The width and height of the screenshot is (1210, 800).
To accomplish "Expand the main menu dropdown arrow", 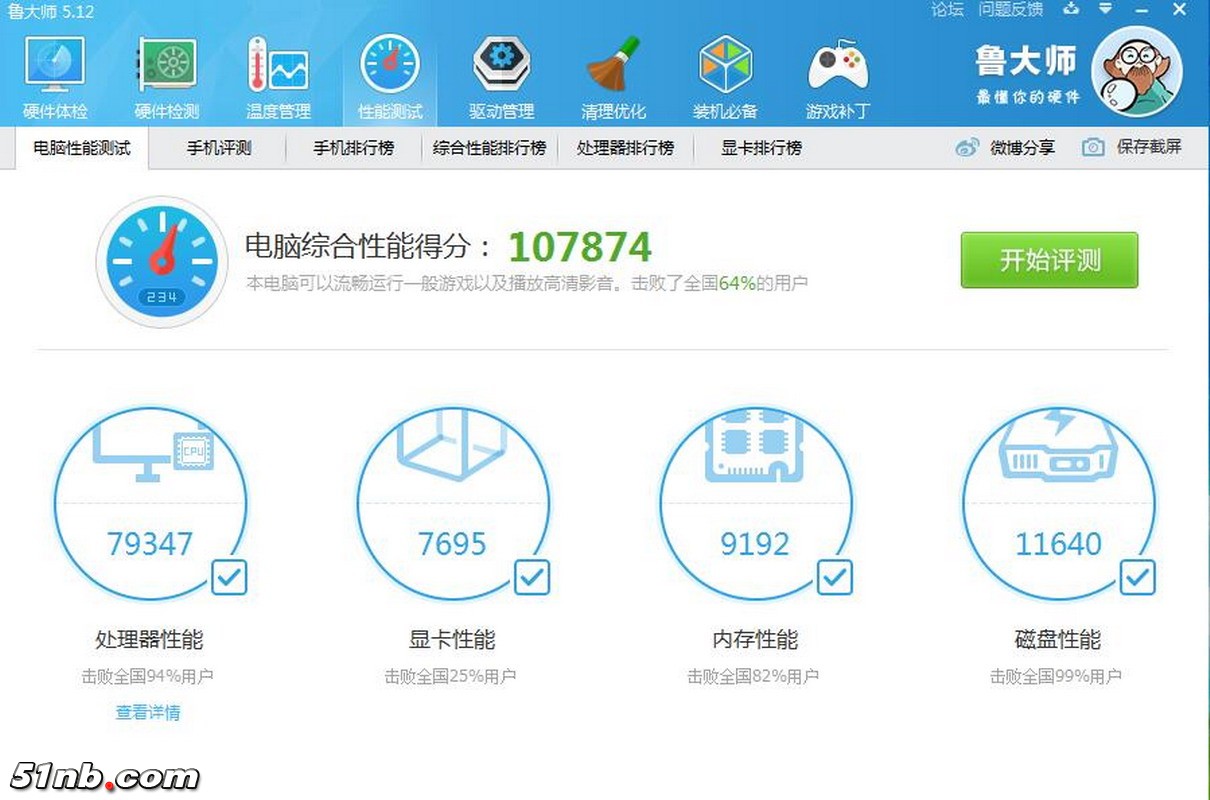I will [x=1106, y=10].
